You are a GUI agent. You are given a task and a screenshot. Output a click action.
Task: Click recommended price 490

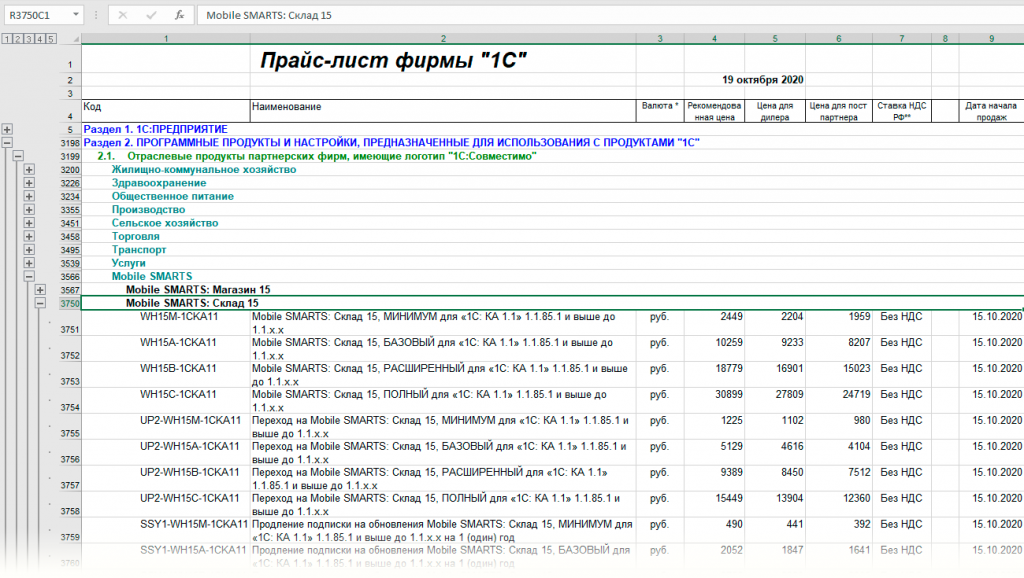[734, 524]
